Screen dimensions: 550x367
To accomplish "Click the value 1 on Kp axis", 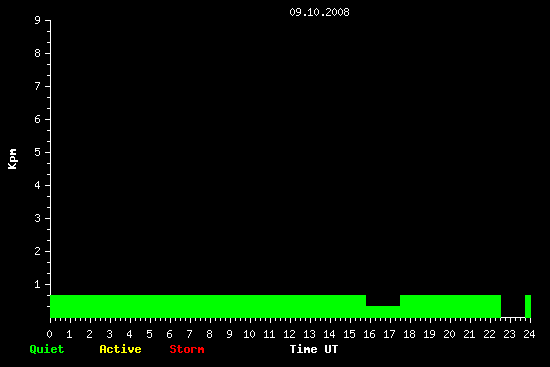I will (38, 284).
